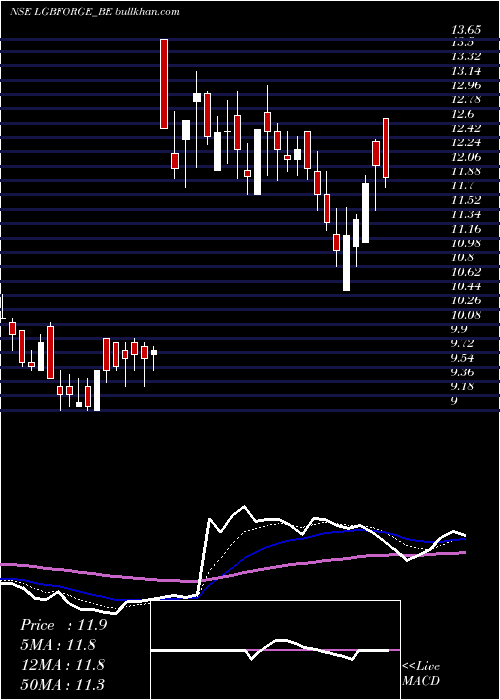Click the peak of the thick white MA line
This screenshot has width=500, height=700.
coord(244,507)
